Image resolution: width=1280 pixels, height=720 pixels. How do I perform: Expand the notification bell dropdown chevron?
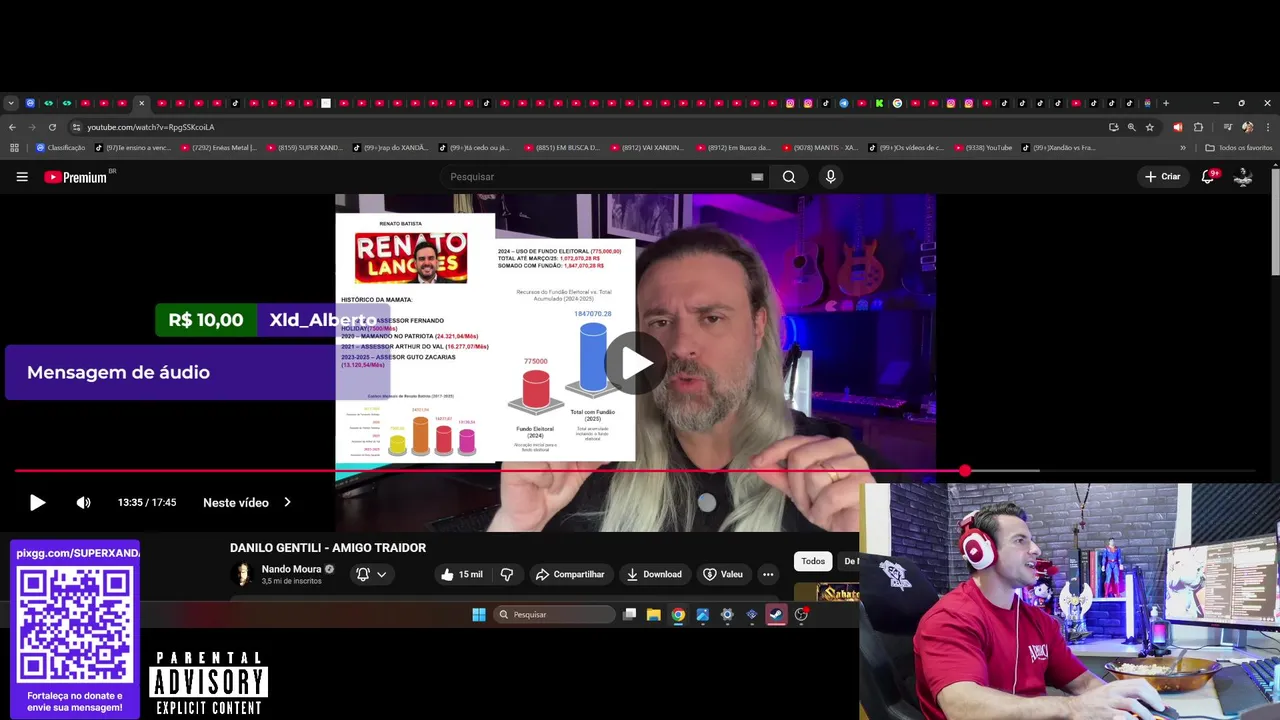click(x=381, y=574)
